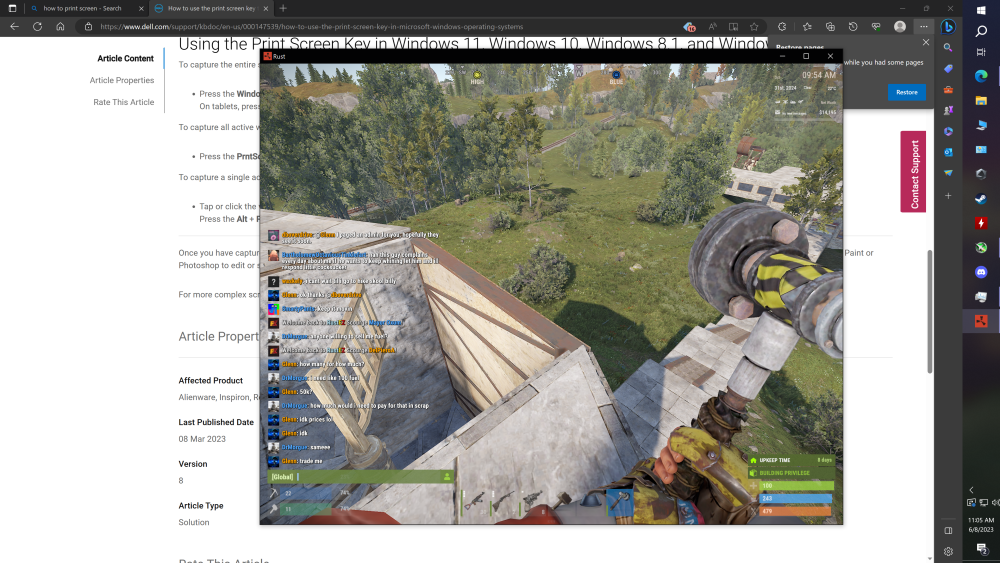
Task: Jump to 'Rate This Article' link
Action: [124, 102]
